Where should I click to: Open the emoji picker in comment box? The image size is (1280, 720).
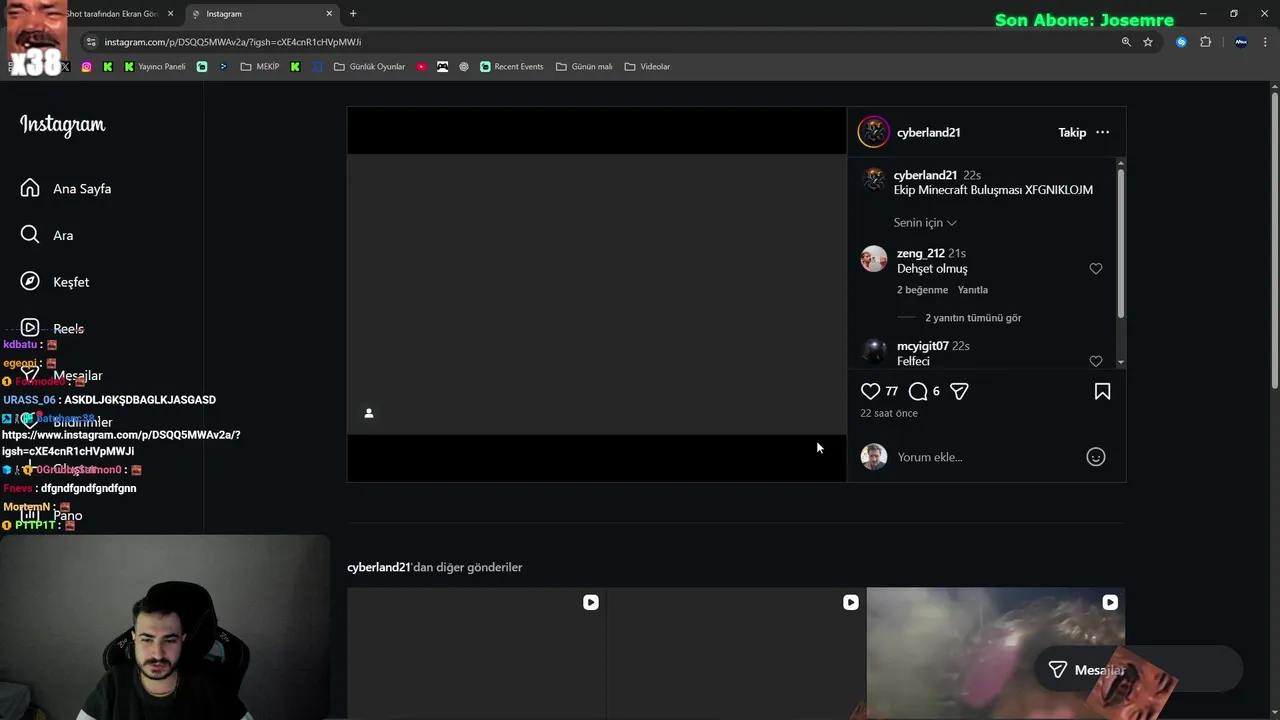point(1096,457)
